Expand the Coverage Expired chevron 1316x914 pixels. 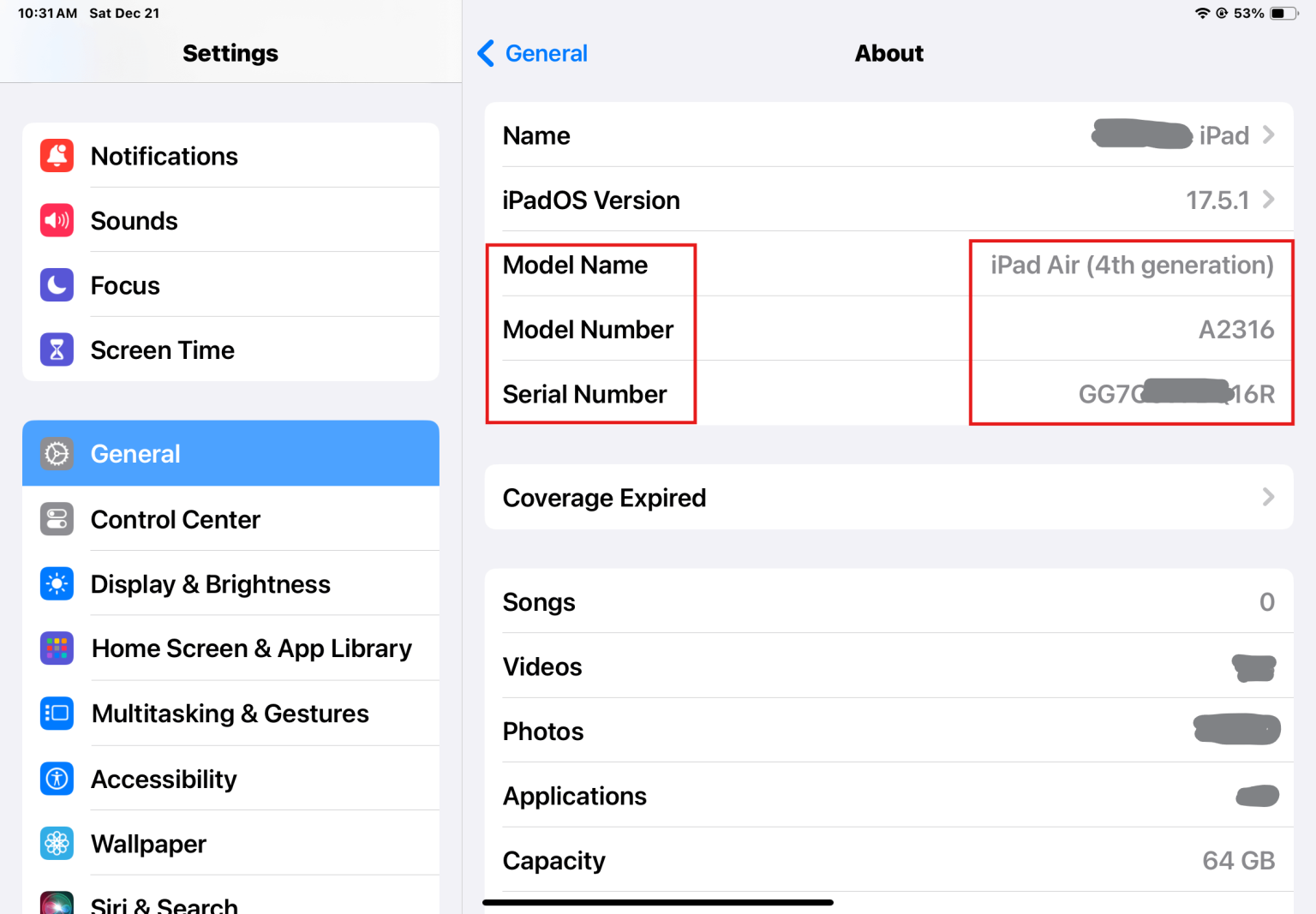1269,497
